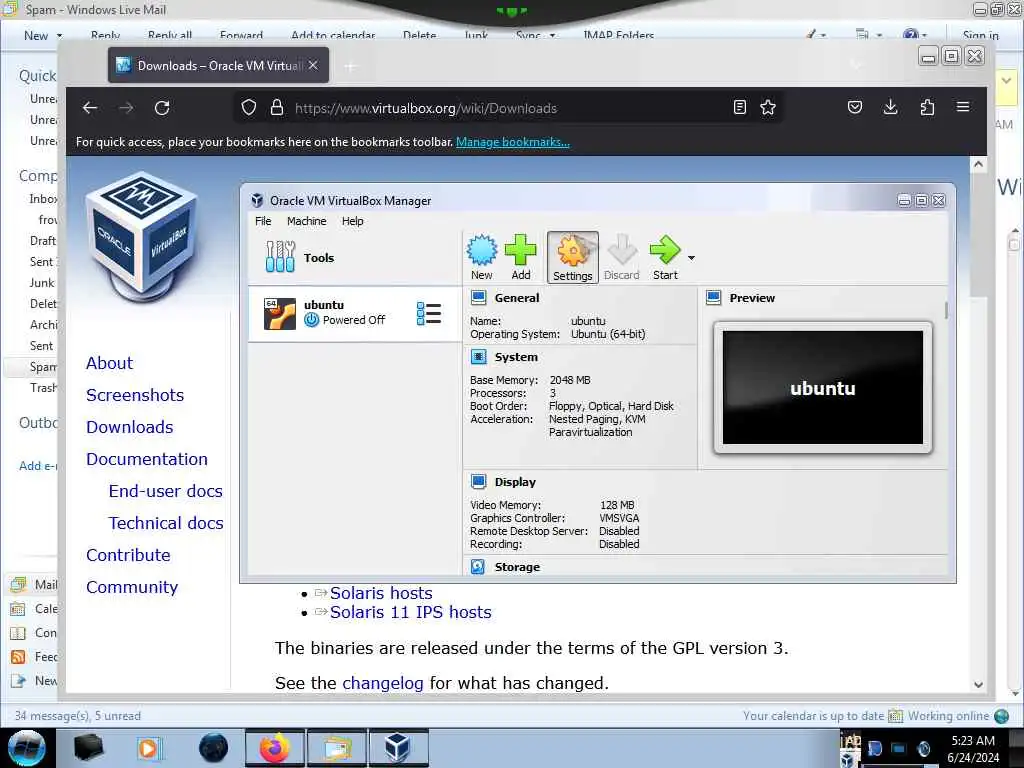This screenshot has width=1024, height=768.
Task: Open the File menu in VirtualBox Manager
Action: point(263,221)
